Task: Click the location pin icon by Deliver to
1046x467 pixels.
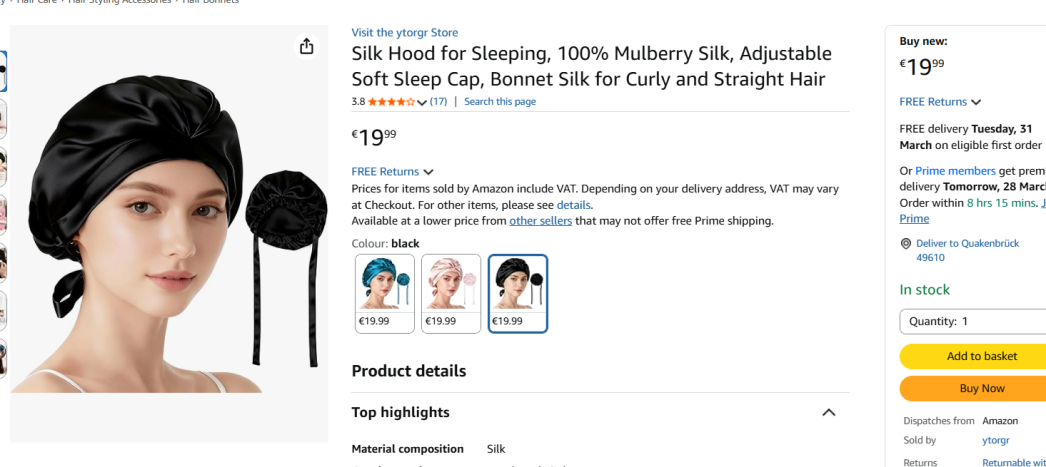Action: (x=906, y=244)
